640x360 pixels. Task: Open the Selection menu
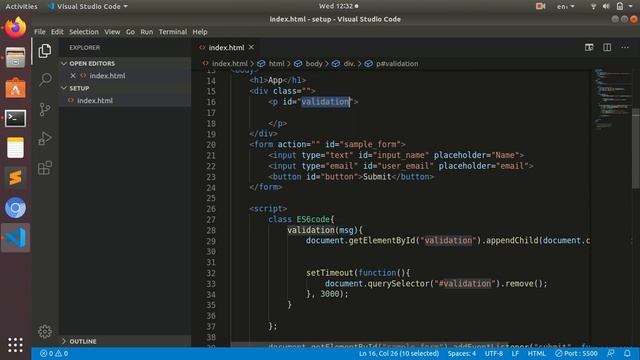84,32
